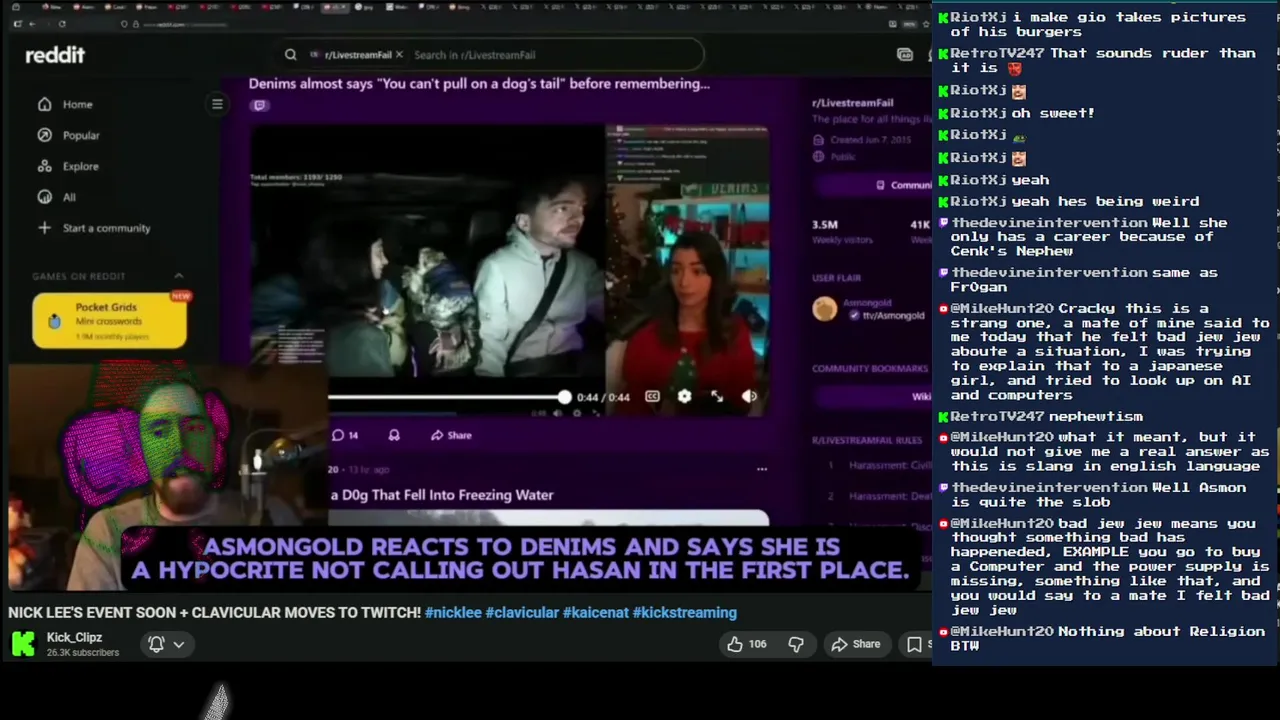Open the Denims post title

[x=479, y=84]
